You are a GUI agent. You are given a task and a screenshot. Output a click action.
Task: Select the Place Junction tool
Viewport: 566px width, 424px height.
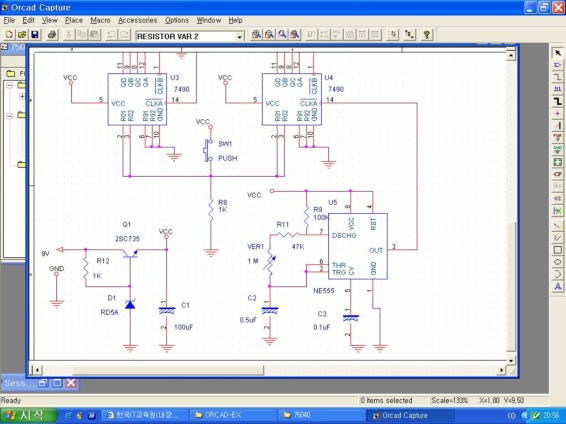point(558,114)
